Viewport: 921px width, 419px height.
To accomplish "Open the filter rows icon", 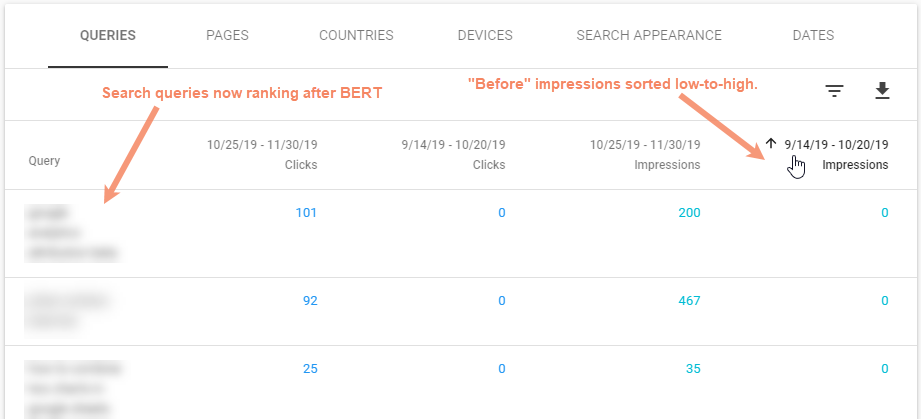I will click(834, 92).
